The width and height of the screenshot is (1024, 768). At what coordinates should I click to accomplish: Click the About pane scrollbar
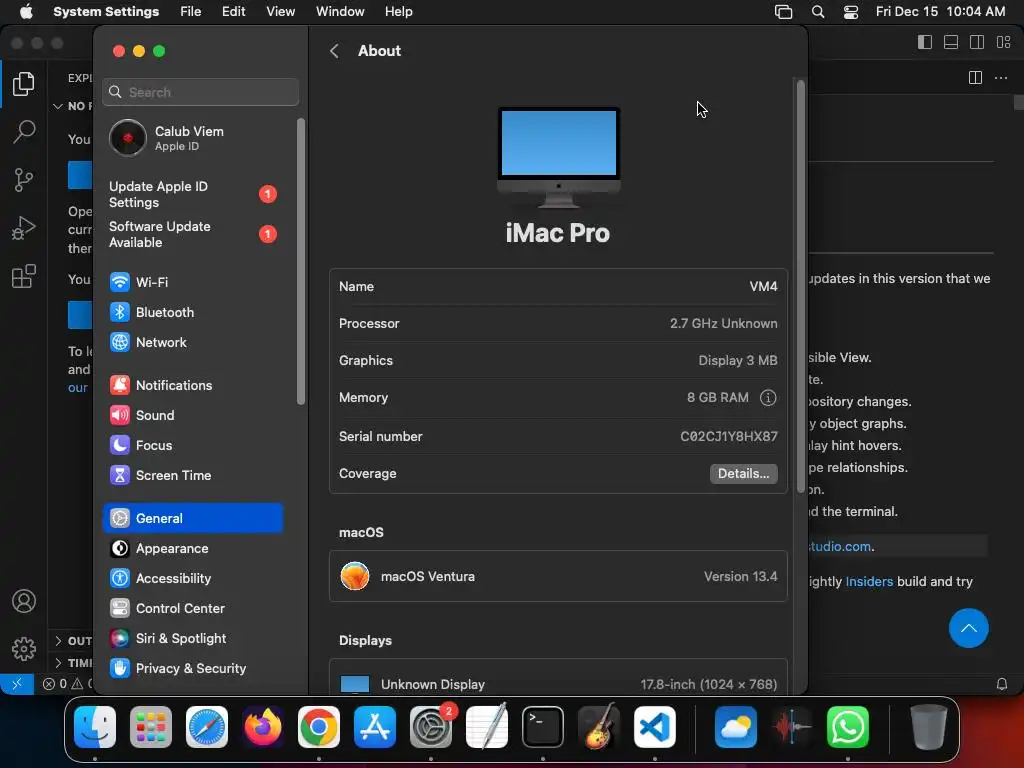[x=801, y=287]
